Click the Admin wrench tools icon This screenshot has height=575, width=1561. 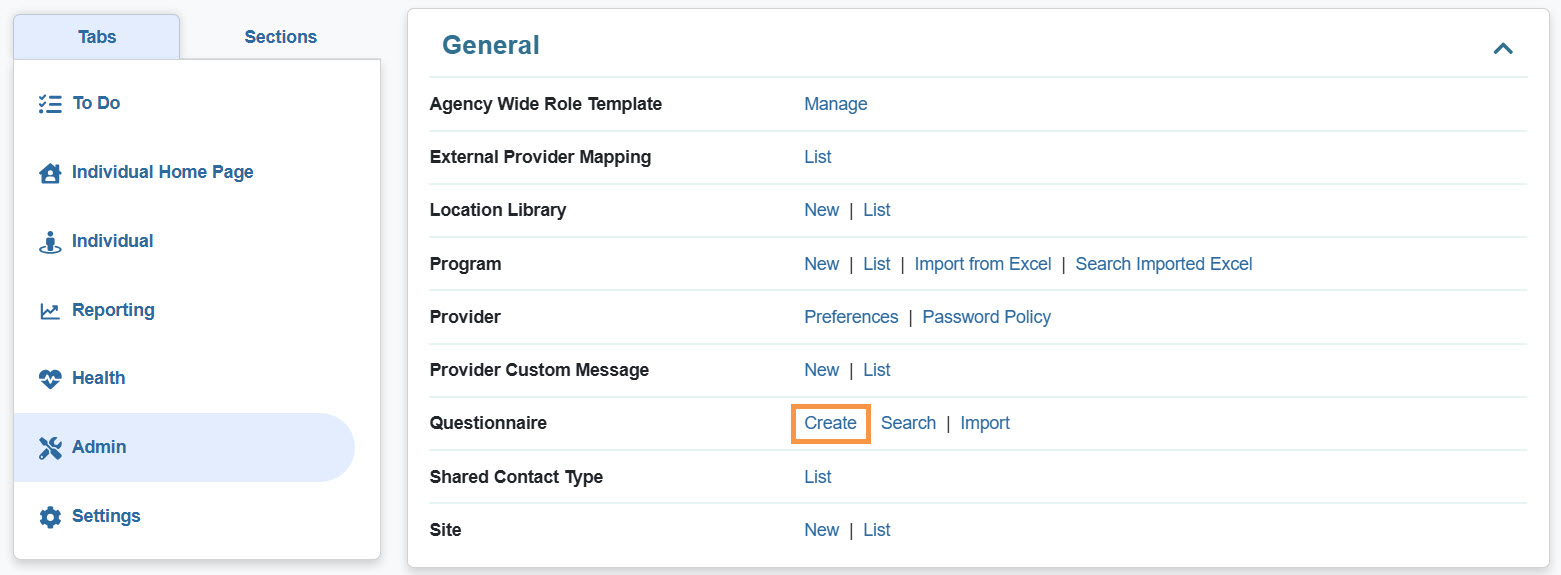[50, 448]
